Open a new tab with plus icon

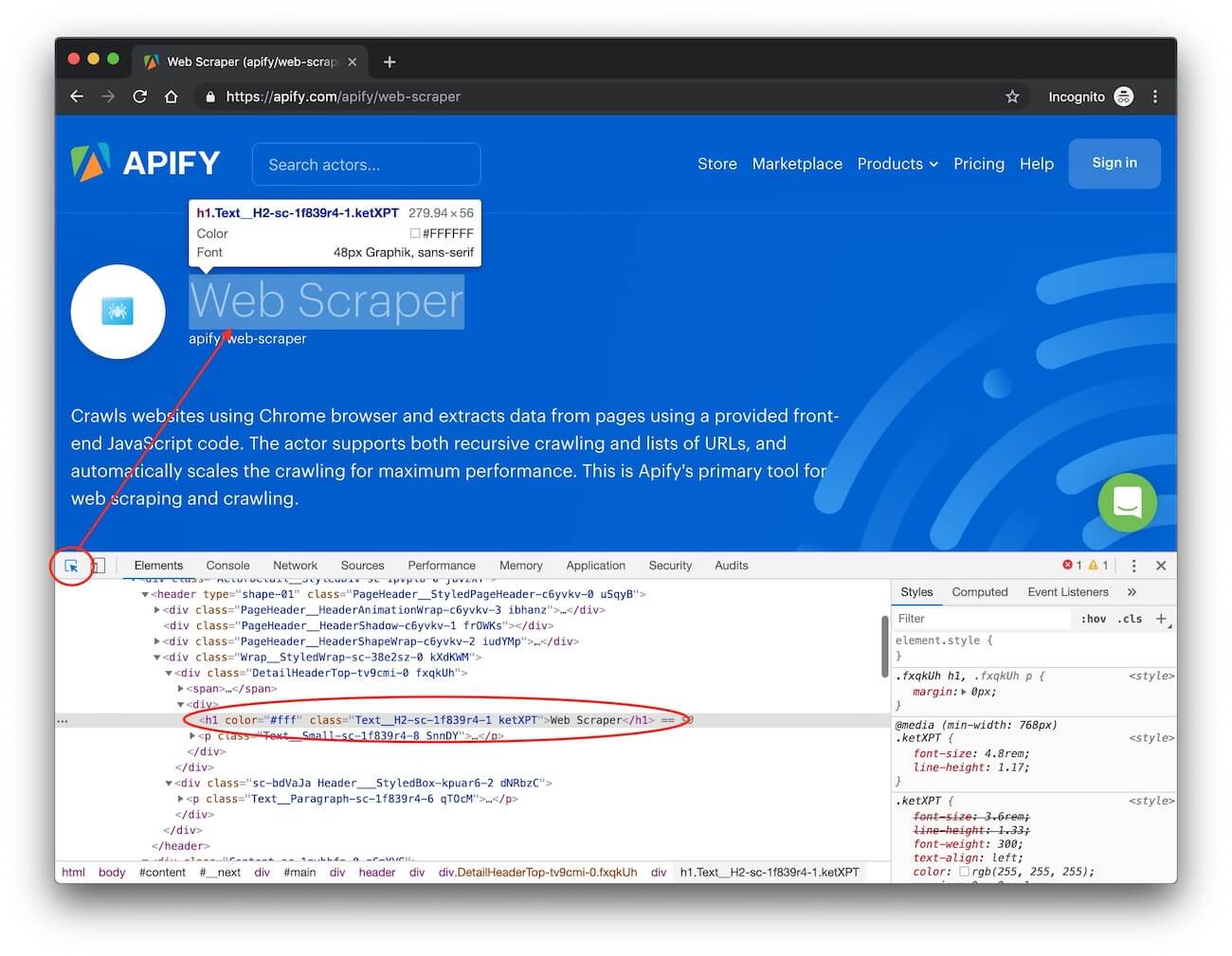pos(390,62)
